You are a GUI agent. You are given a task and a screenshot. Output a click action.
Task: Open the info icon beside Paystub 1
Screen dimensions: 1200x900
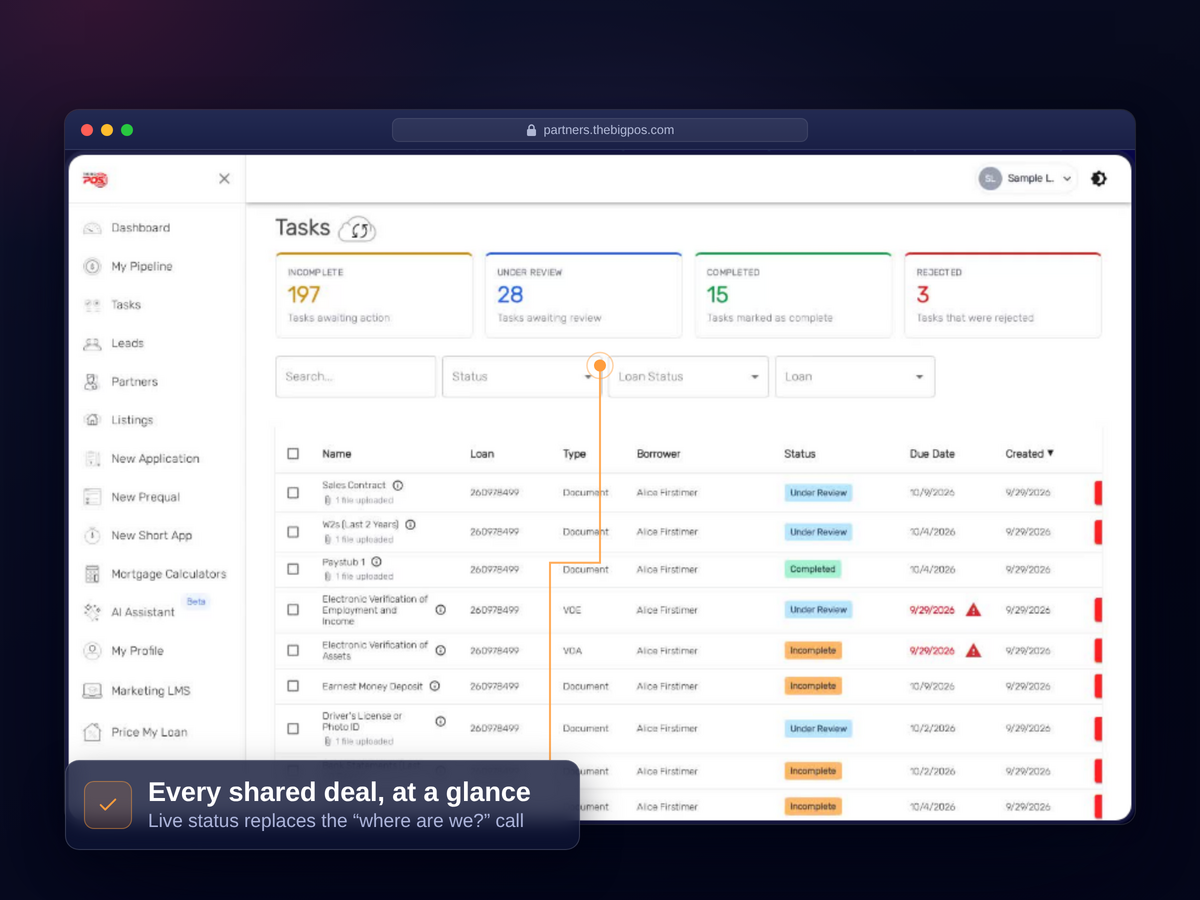click(376, 562)
